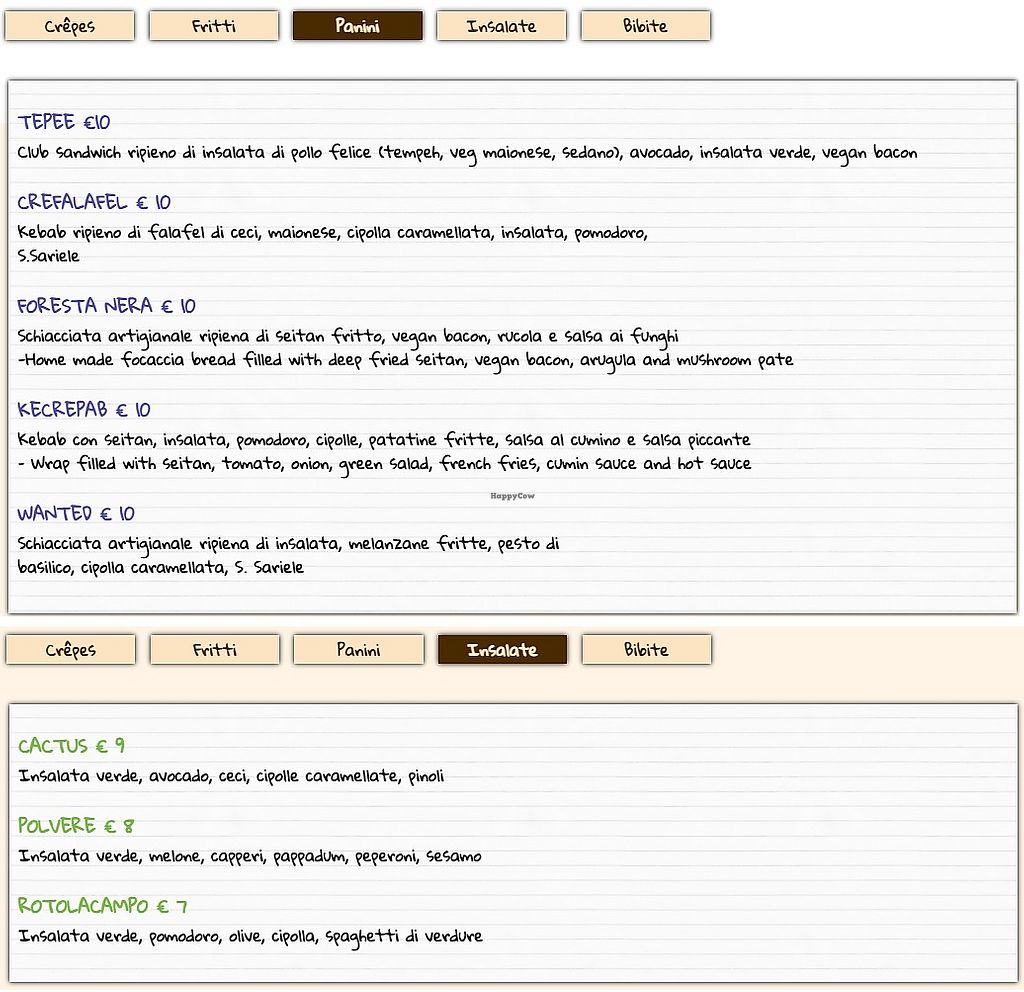Click the highlighted dark Insalate tab
The image size is (1024, 992).
pos(502,650)
